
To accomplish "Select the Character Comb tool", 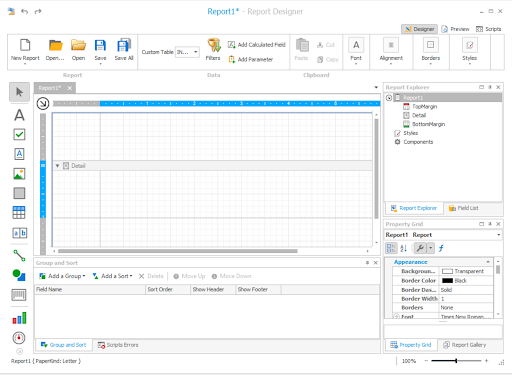I will [x=20, y=233].
